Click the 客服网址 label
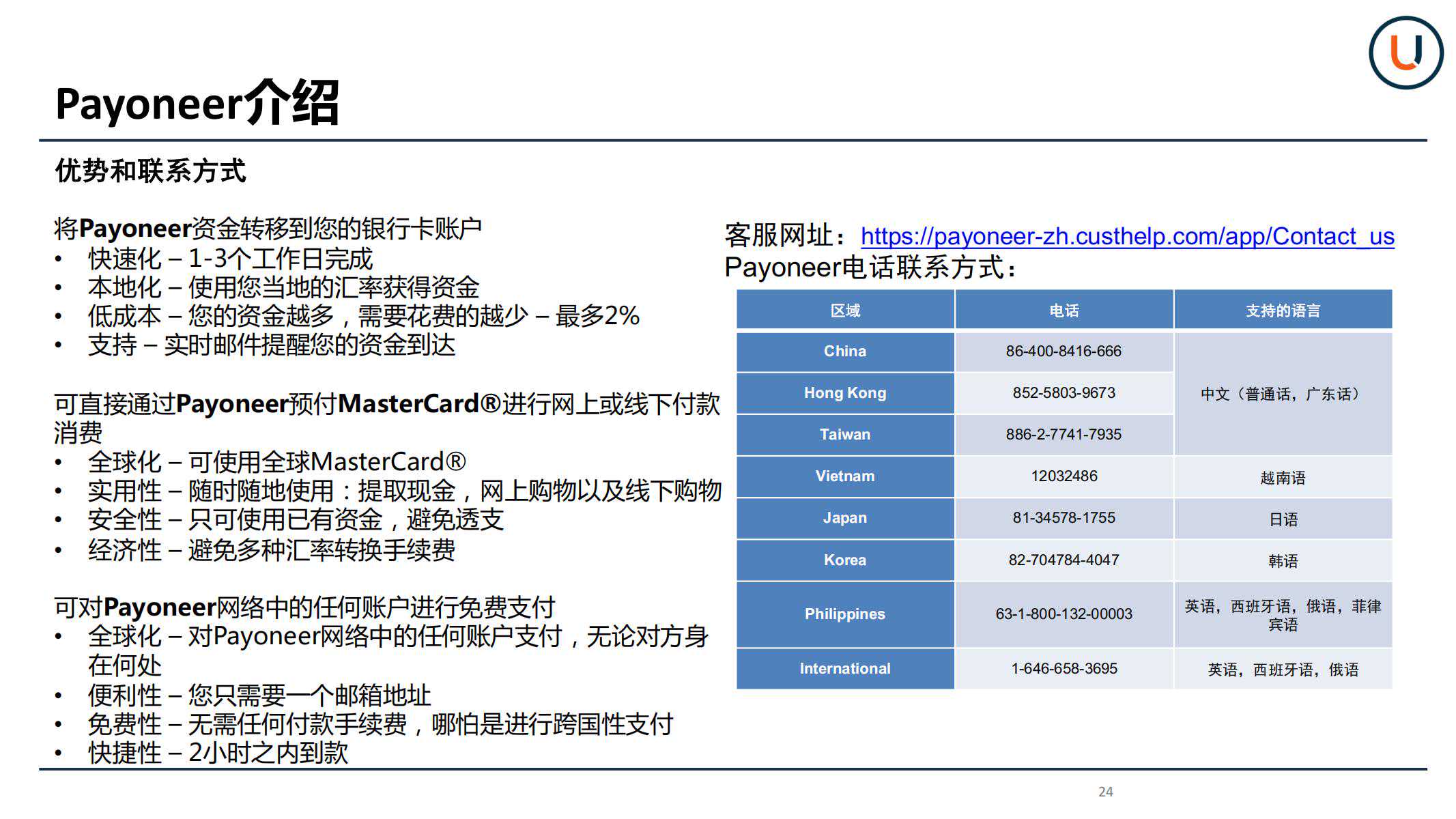1456x819 pixels. tap(786, 236)
